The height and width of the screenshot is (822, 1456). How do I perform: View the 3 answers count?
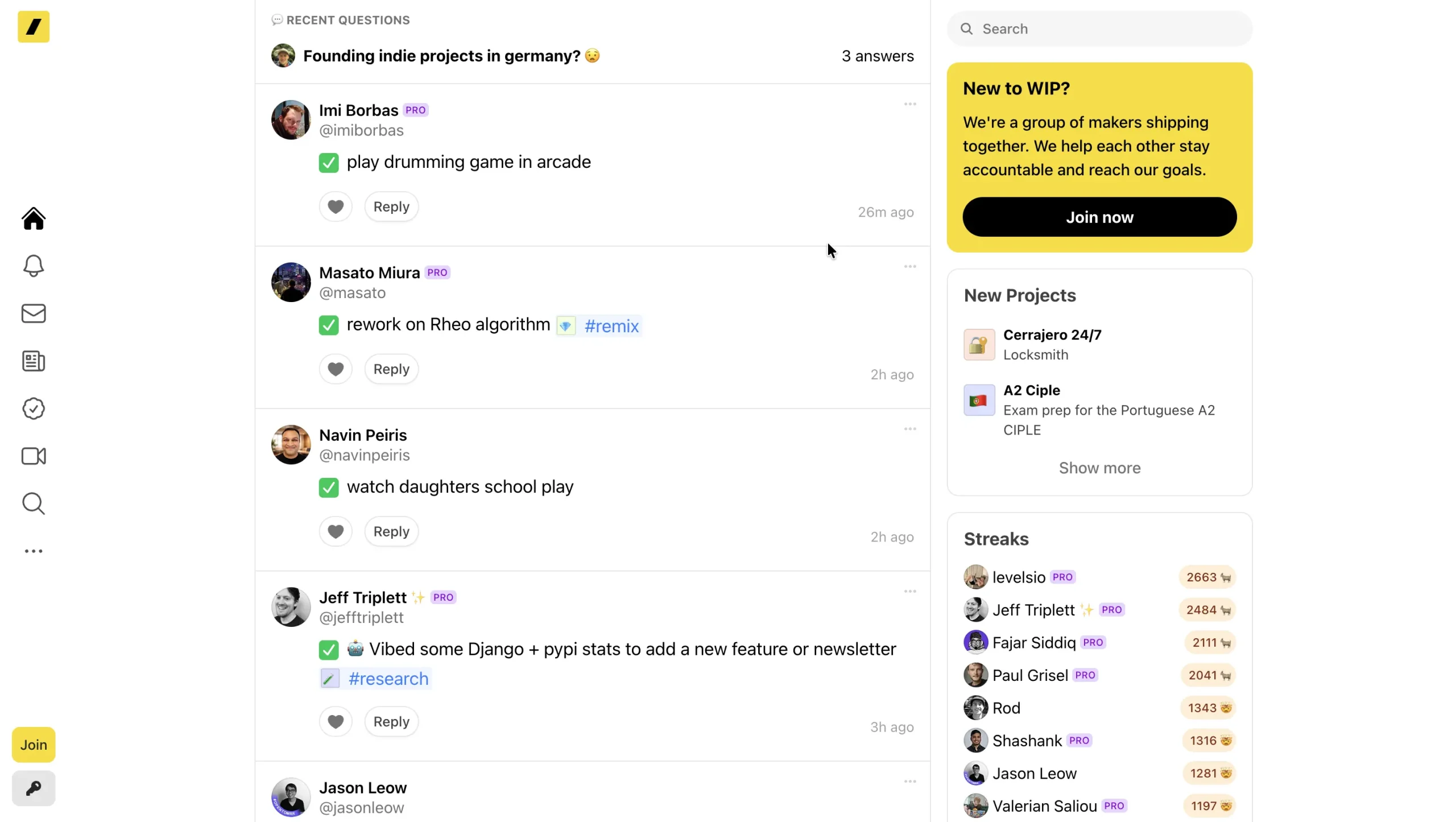(878, 56)
